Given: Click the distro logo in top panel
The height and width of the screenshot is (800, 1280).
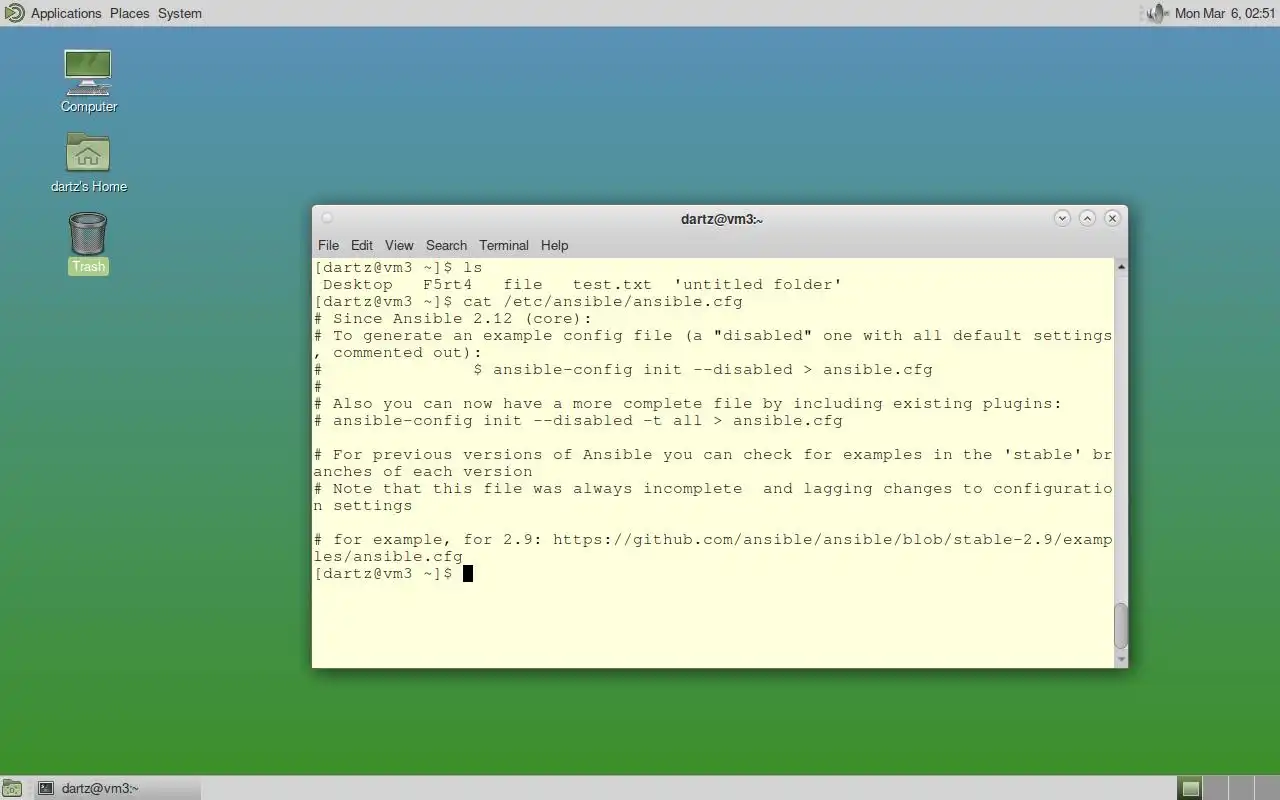Looking at the screenshot, I should [14, 13].
